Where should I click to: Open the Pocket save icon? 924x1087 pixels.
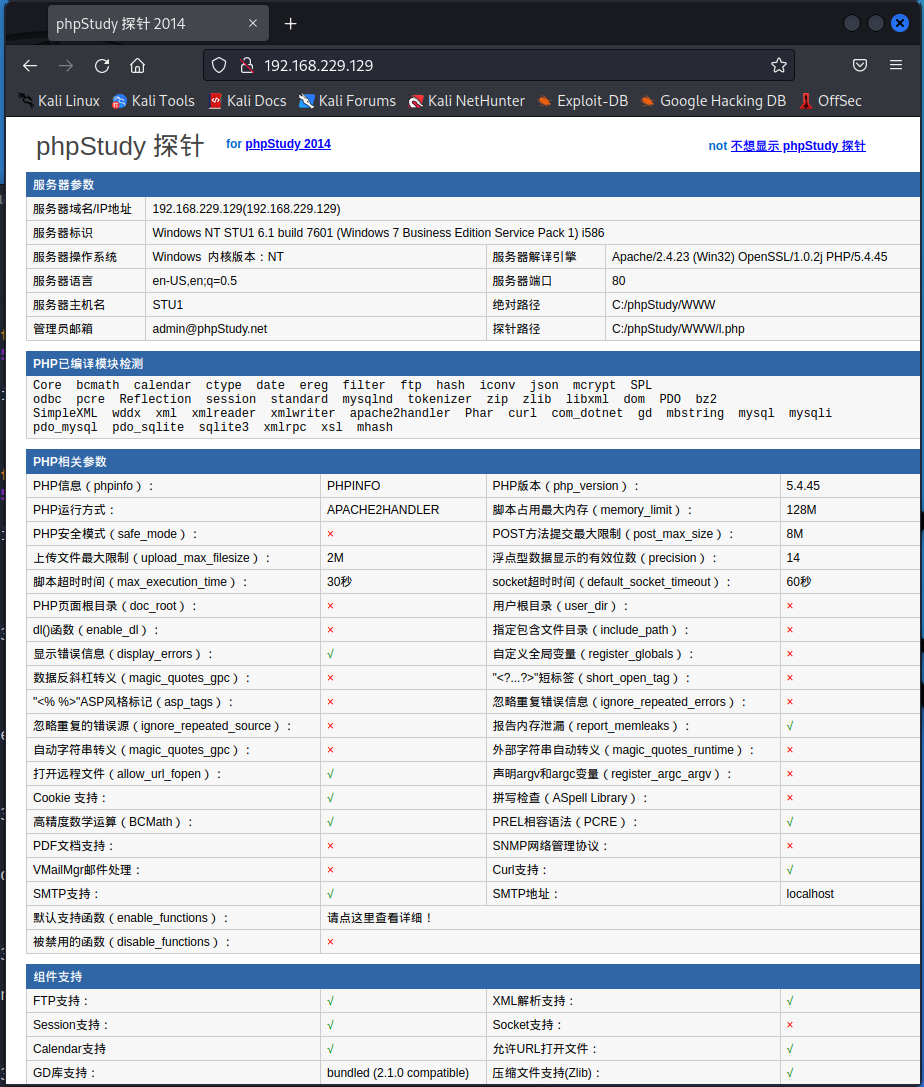point(860,65)
